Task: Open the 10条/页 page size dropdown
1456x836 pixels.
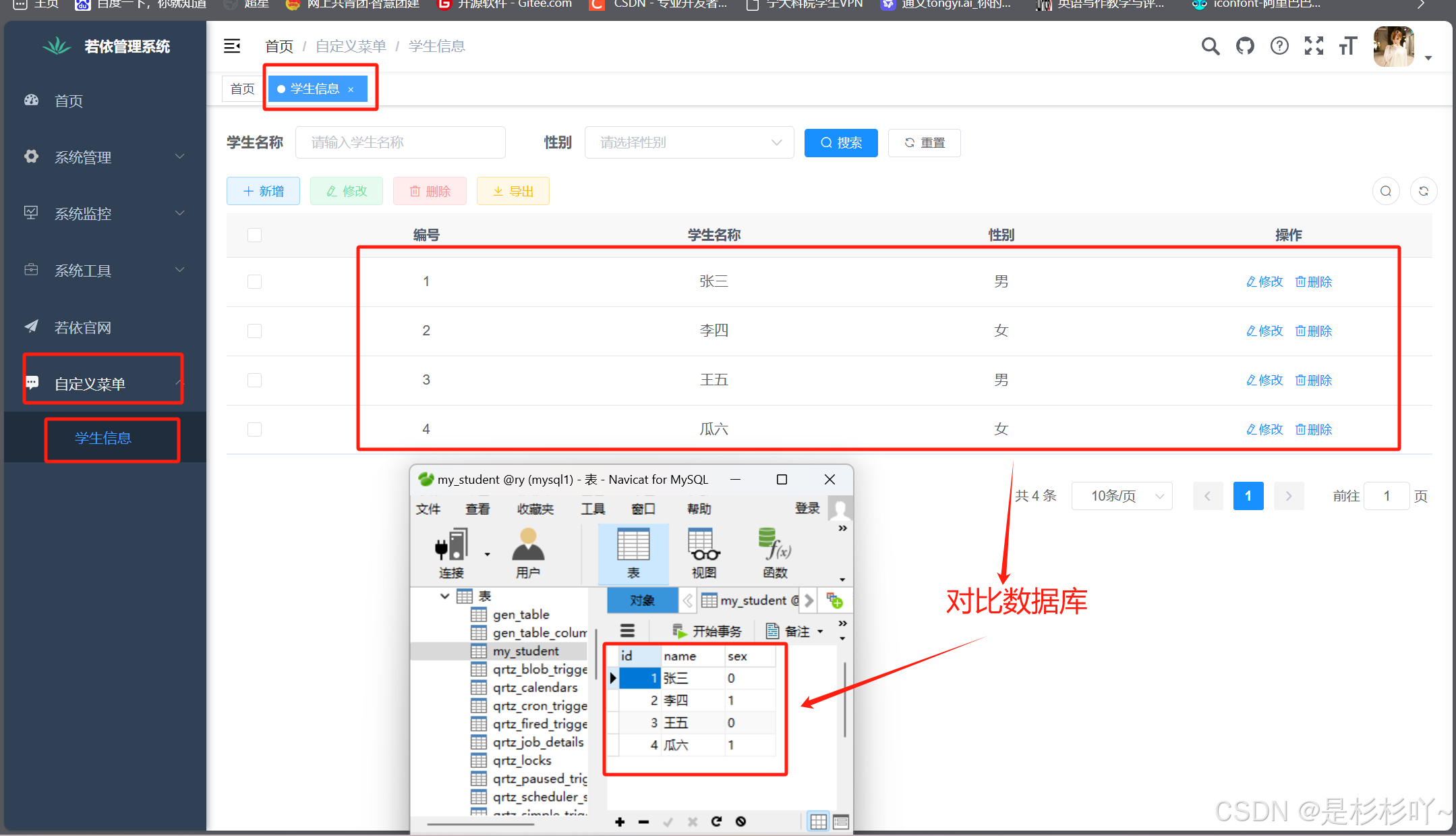Action: click(1122, 497)
